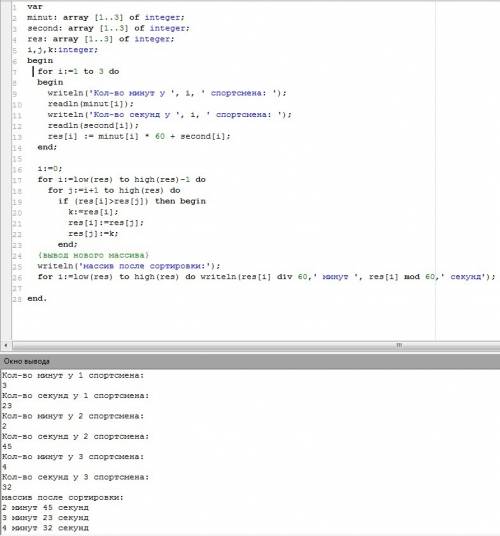The width and height of the screenshot is (500, 536).
Task: Click the final 'end.' statement
Action: click(x=37, y=298)
